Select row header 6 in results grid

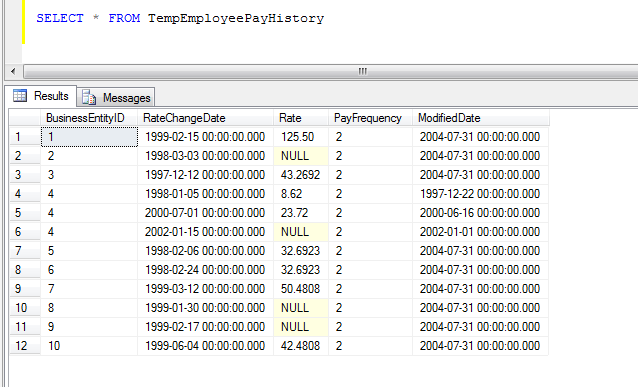[25, 232]
